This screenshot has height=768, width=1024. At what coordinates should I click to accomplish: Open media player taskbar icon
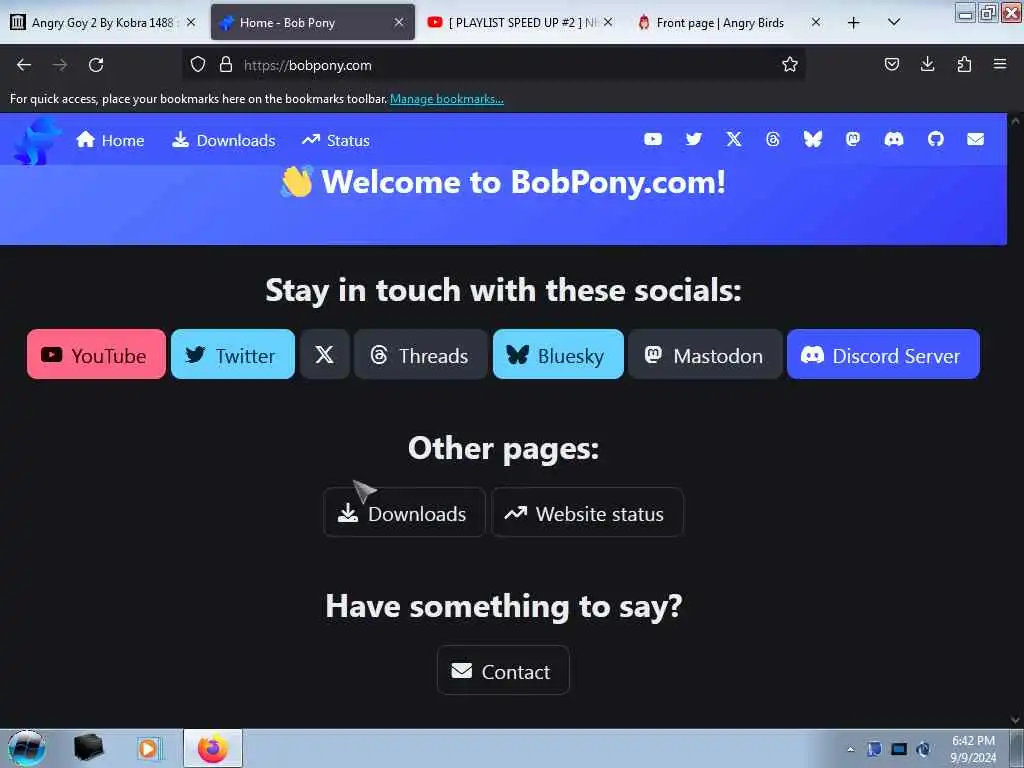coord(150,748)
